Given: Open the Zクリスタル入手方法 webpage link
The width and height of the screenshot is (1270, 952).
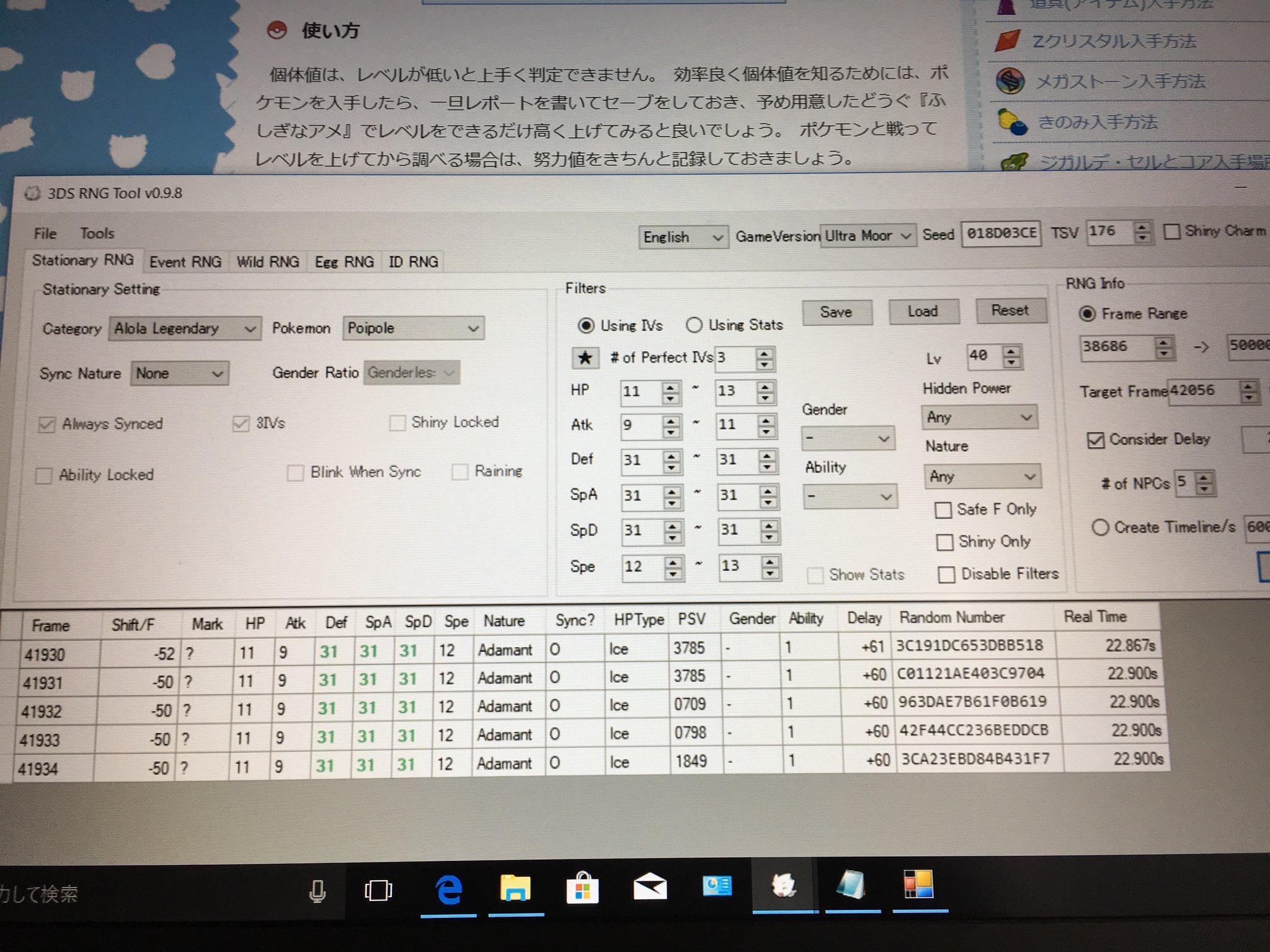Looking at the screenshot, I should [1114, 42].
